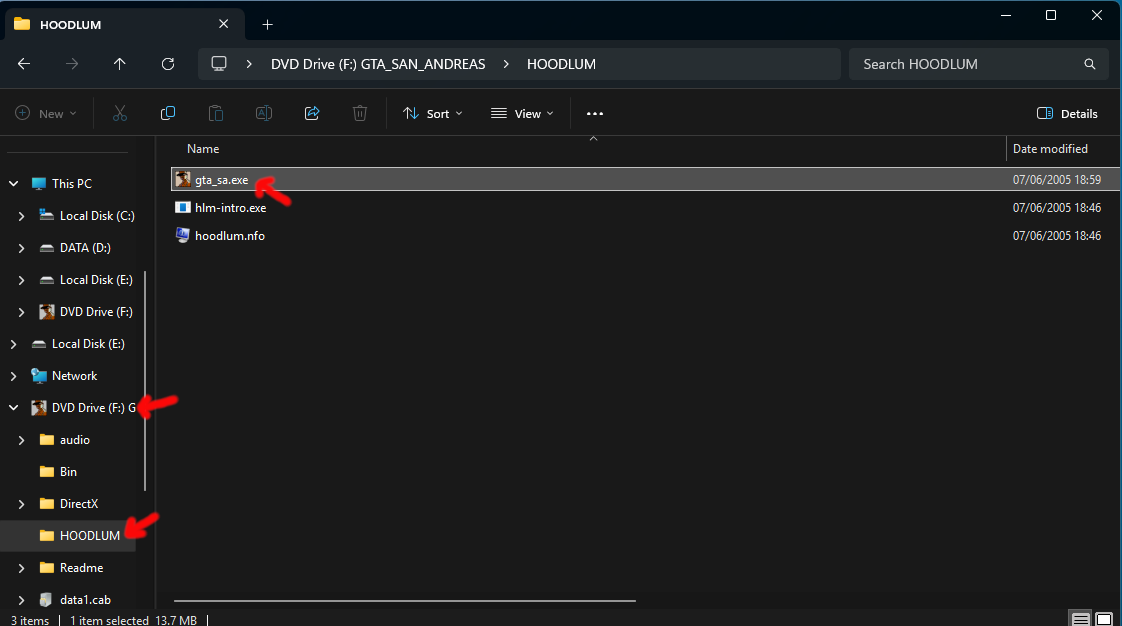Click the Share icon in toolbar
The width and height of the screenshot is (1122, 626).
[311, 113]
